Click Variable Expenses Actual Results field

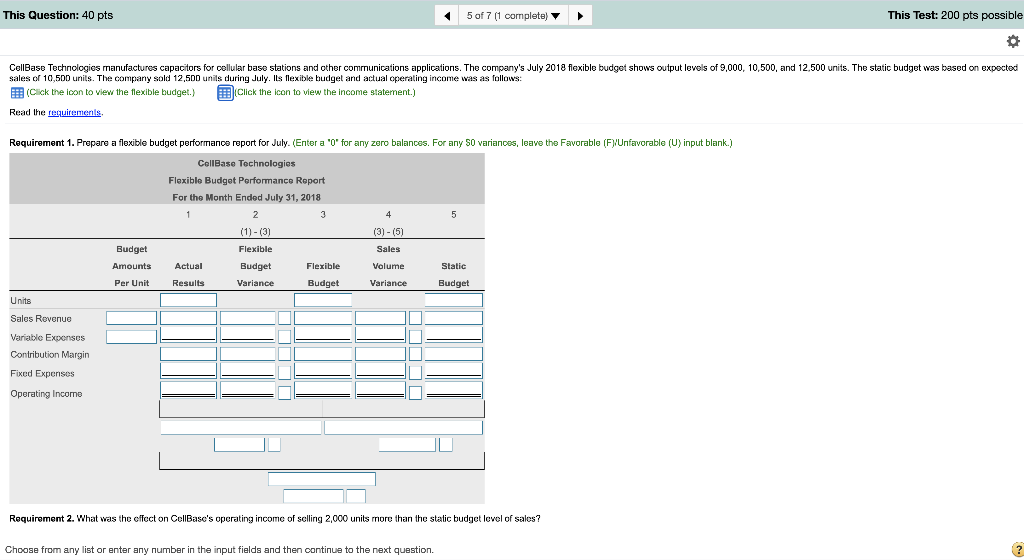coord(188,335)
